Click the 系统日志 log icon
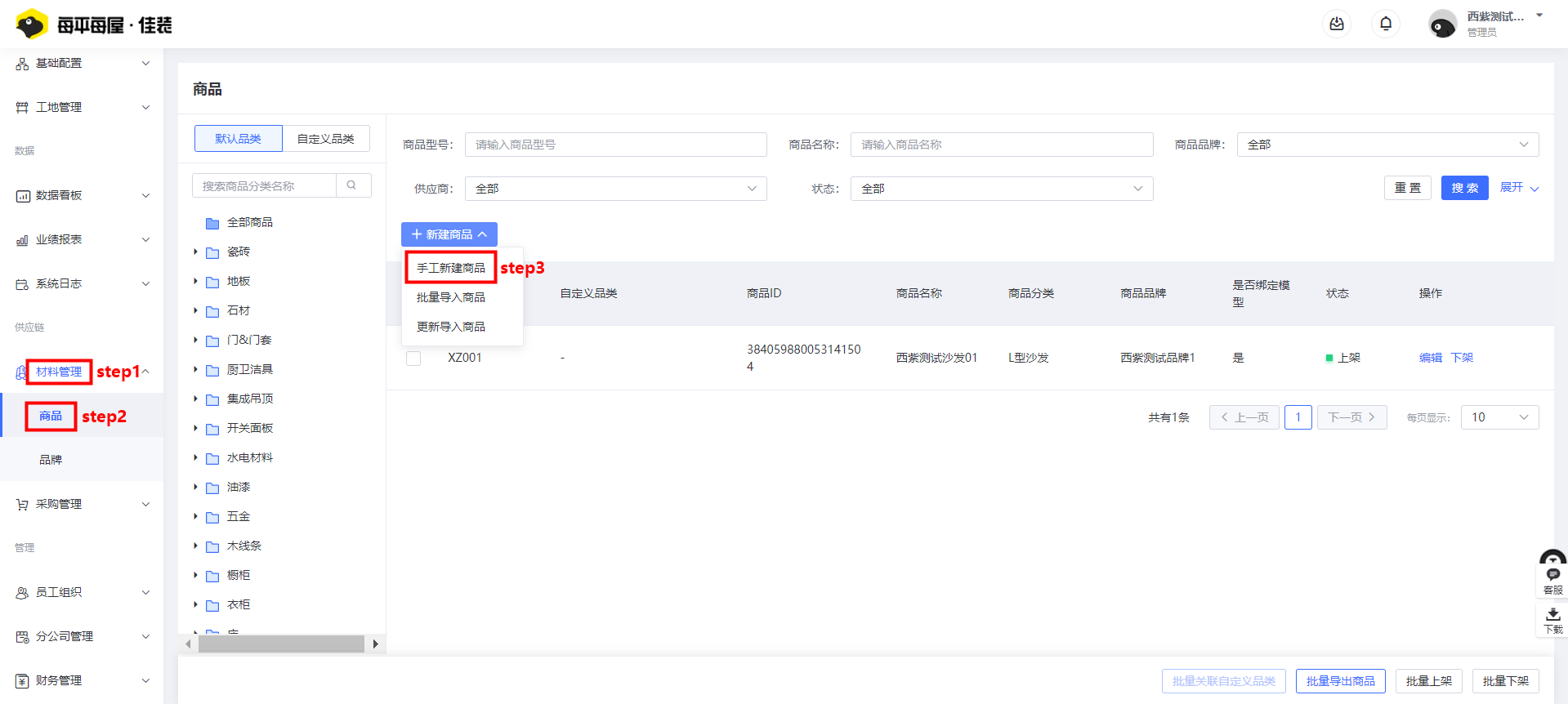Screen dimensions: 1568x704 22,284
